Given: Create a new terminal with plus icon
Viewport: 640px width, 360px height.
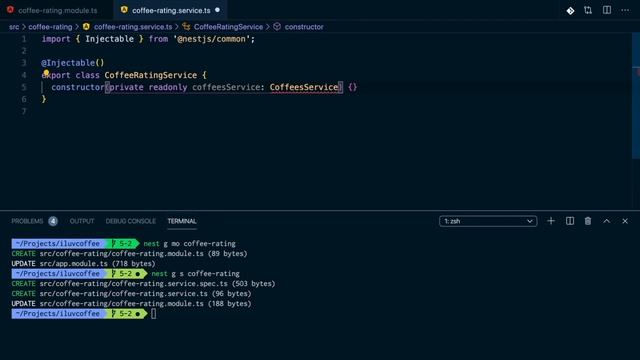Looking at the screenshot, I should 551,221.
